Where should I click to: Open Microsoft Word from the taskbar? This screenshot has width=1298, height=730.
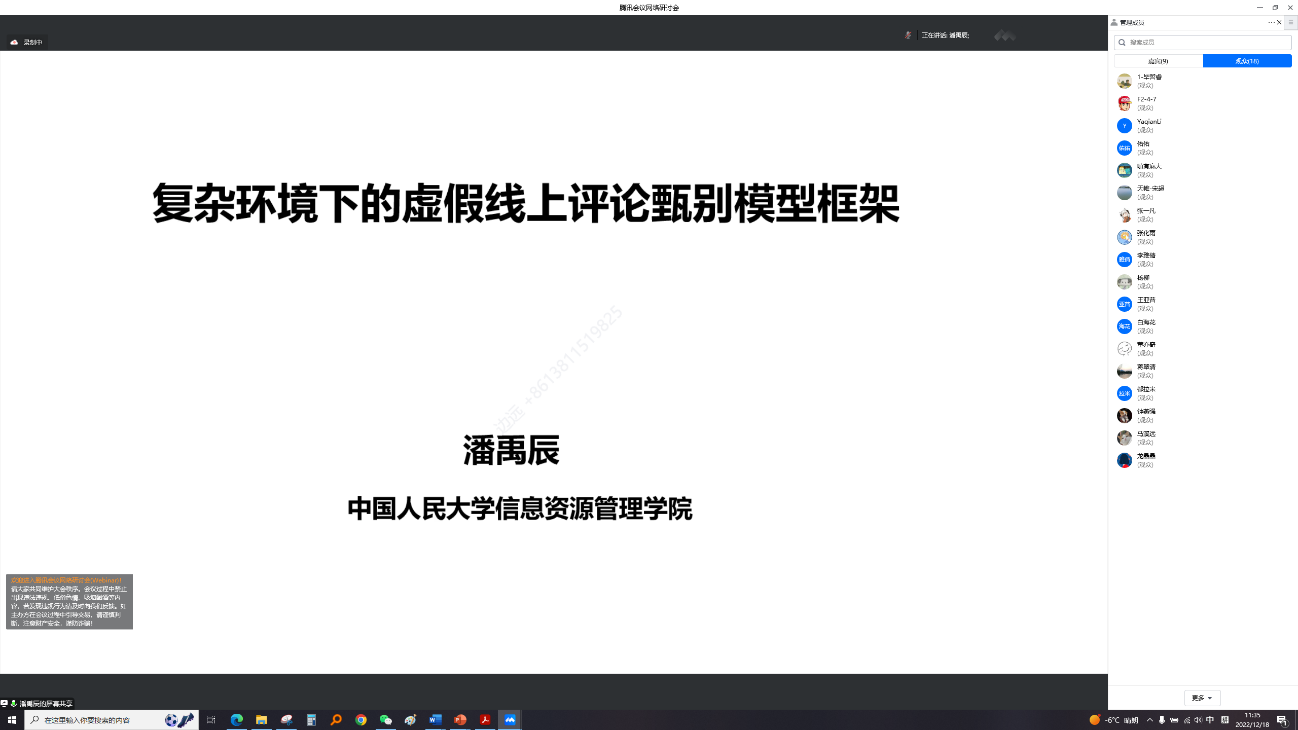434,719
